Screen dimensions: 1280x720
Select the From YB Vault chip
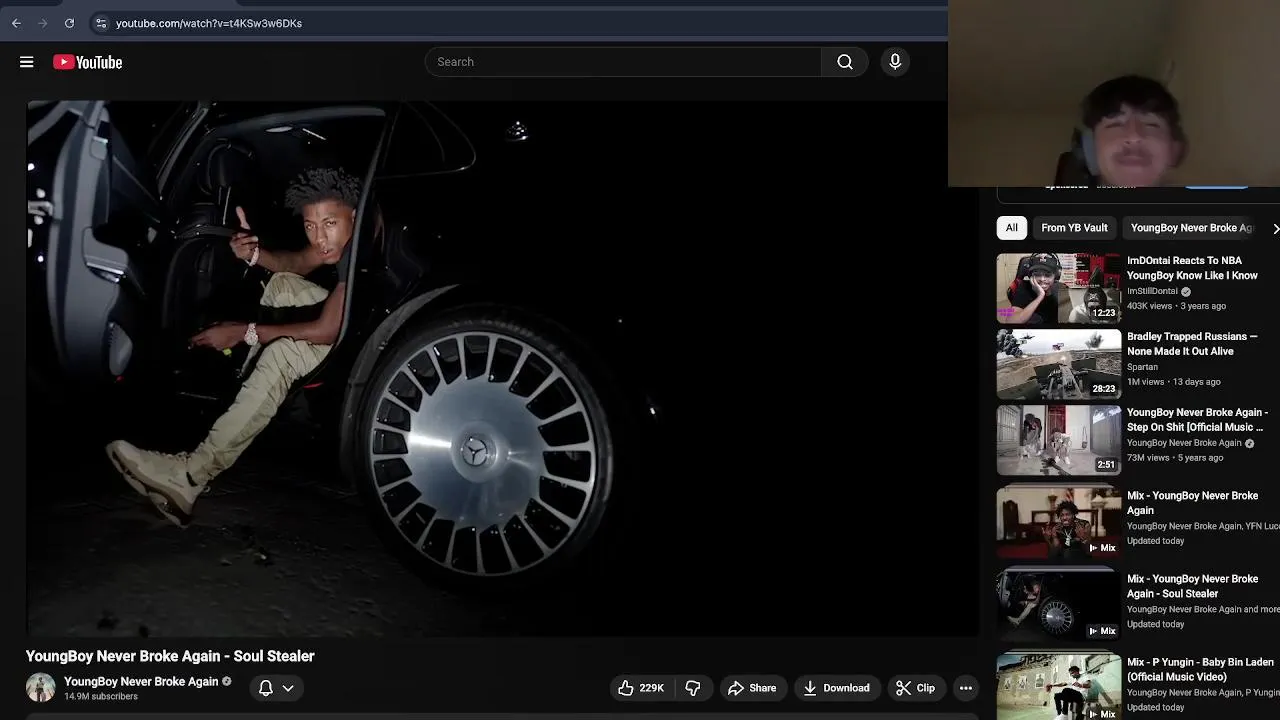pyautogui.click(x=1074, y=228)
